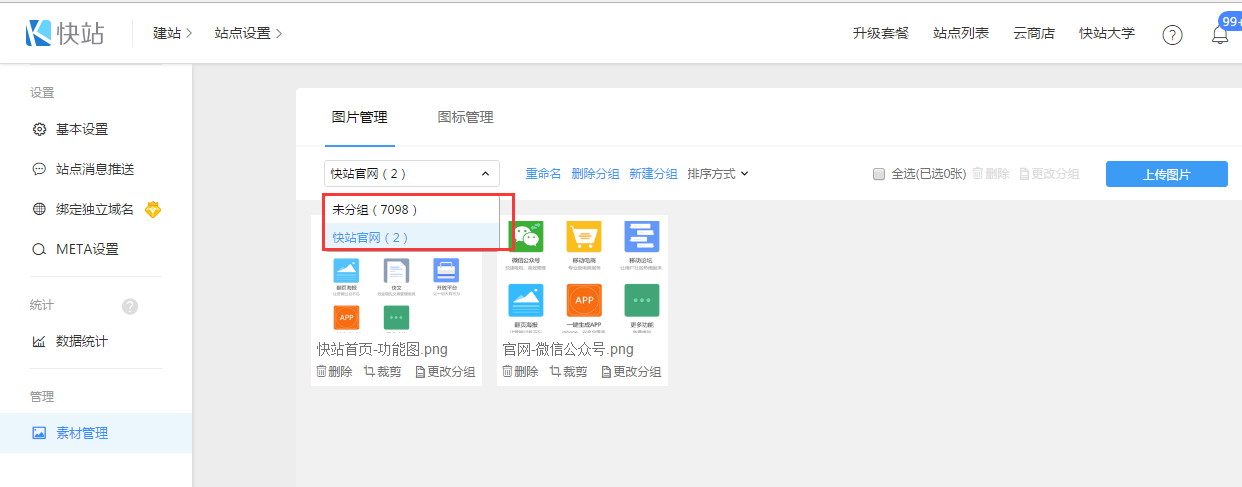The height and width of the screenshot is (487, 1242).
Task: Click the Kuaizhan logo icon
Action: coord(40,33)
